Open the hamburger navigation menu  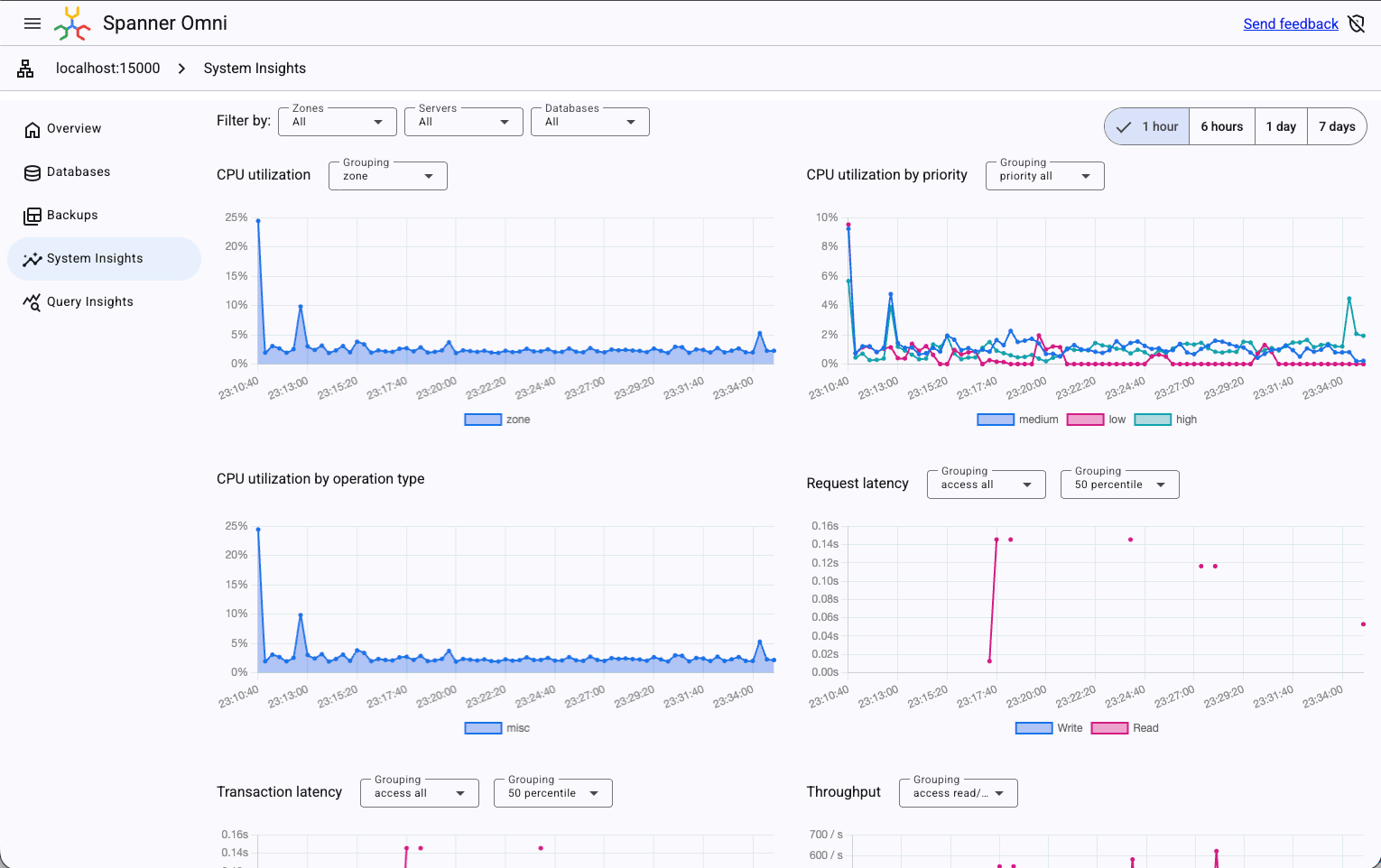(x=32, y=23)
